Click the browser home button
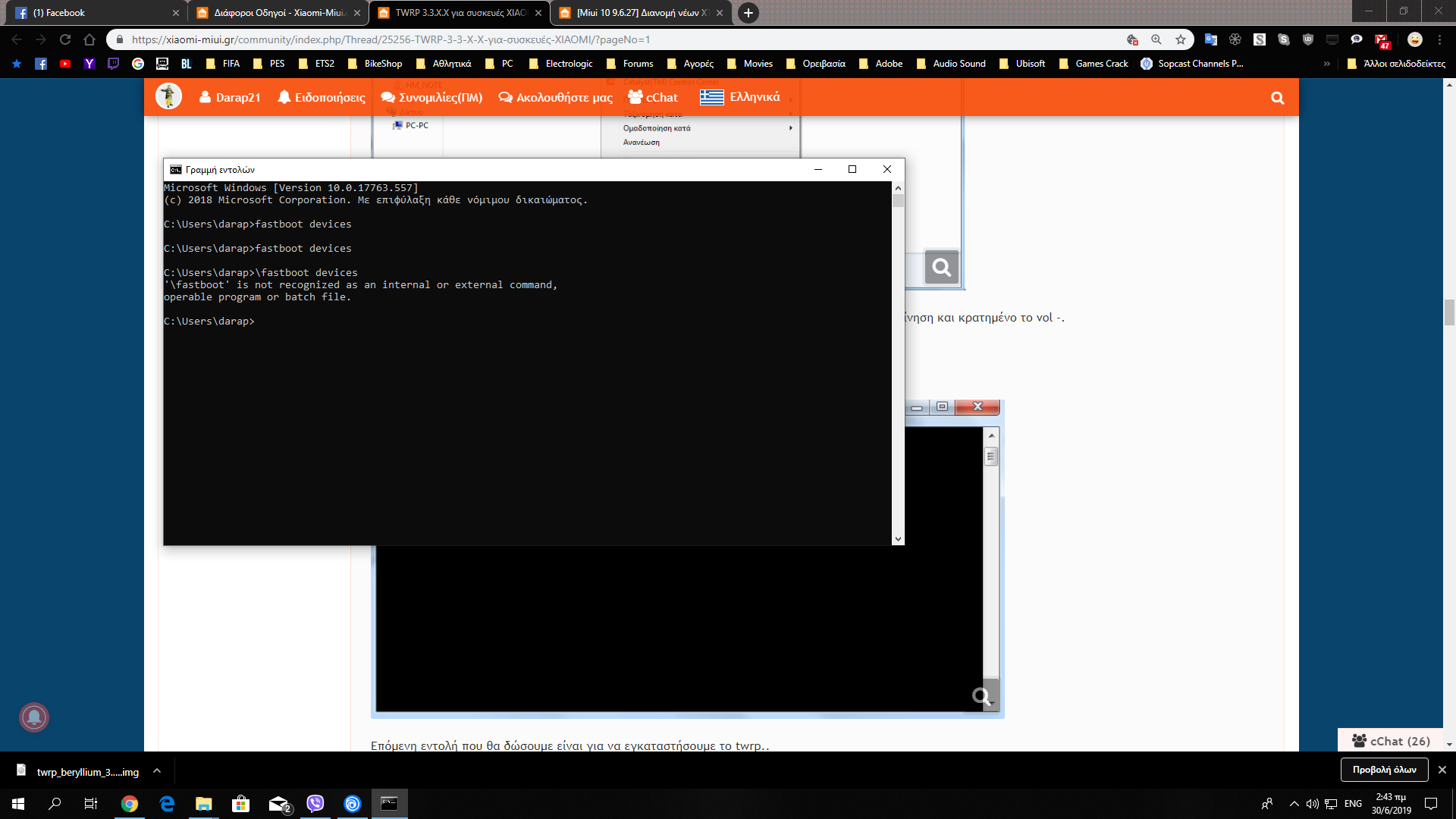This screenshot has width=1456, height=819. (89, 39)
